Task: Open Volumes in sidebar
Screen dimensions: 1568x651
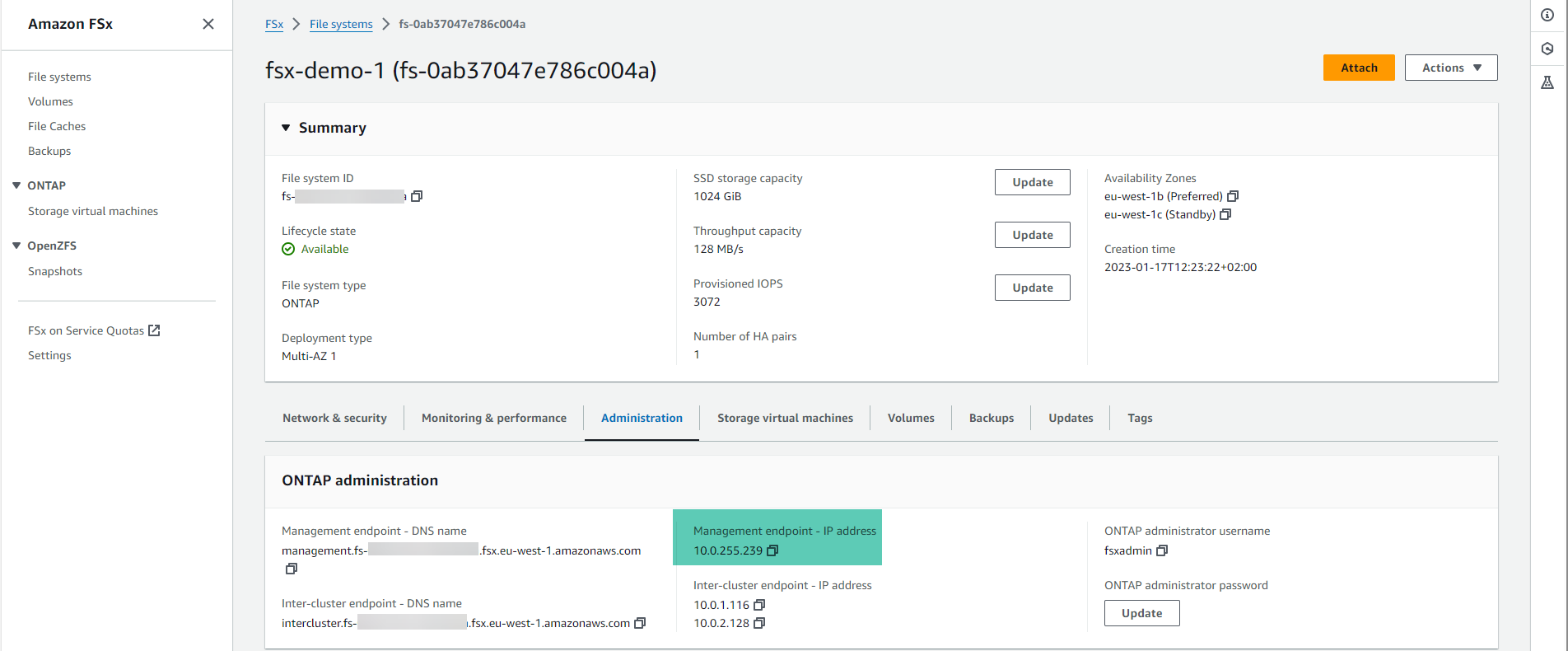Action: 50,101
